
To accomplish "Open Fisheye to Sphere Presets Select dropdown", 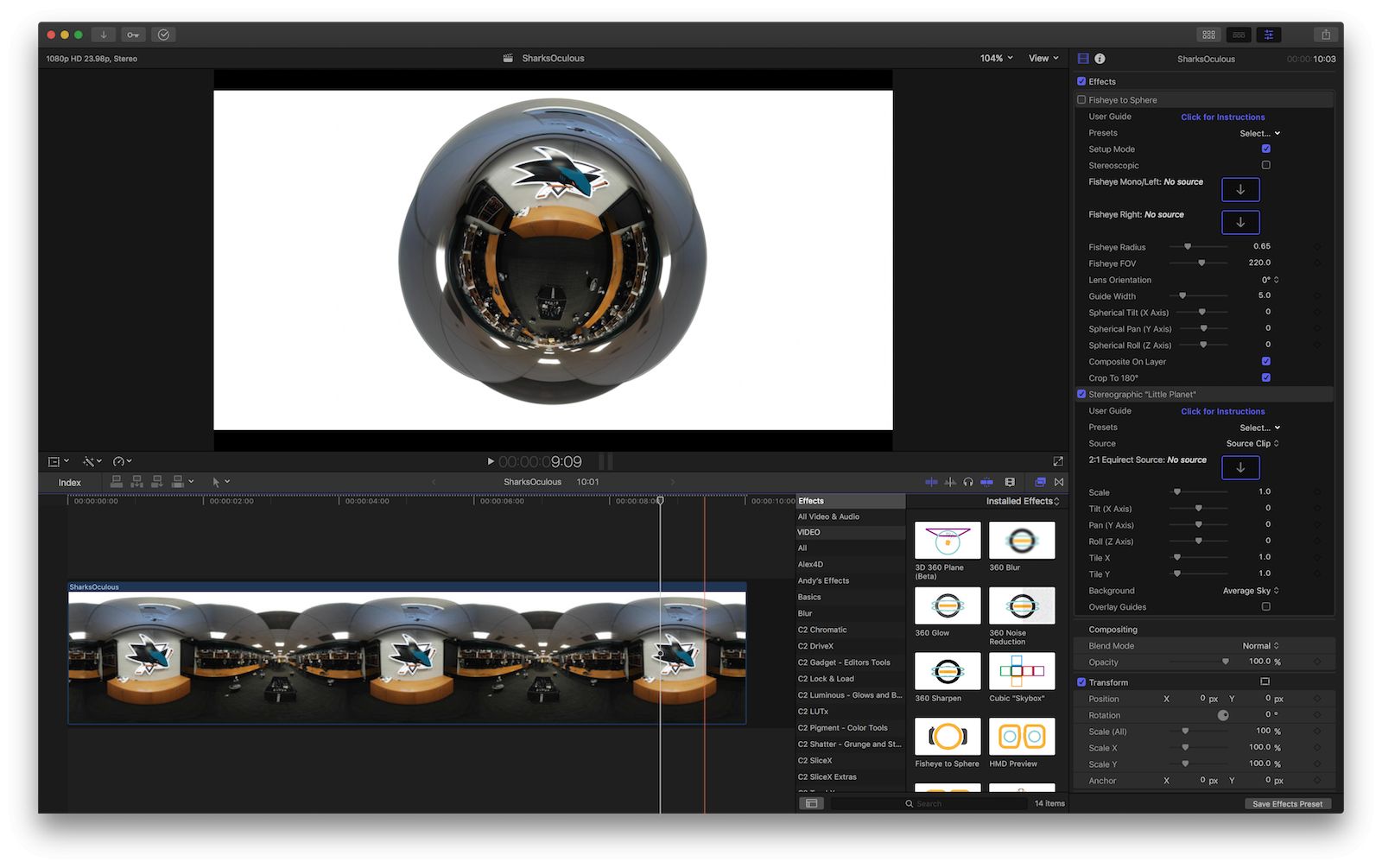I will (1260, 133).
